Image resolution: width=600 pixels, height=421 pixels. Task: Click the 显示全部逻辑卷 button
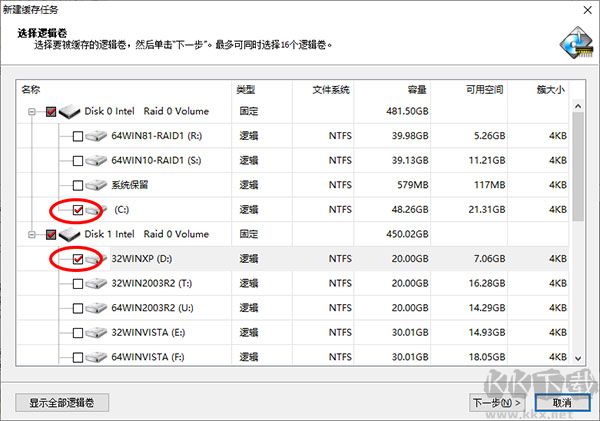62,403
